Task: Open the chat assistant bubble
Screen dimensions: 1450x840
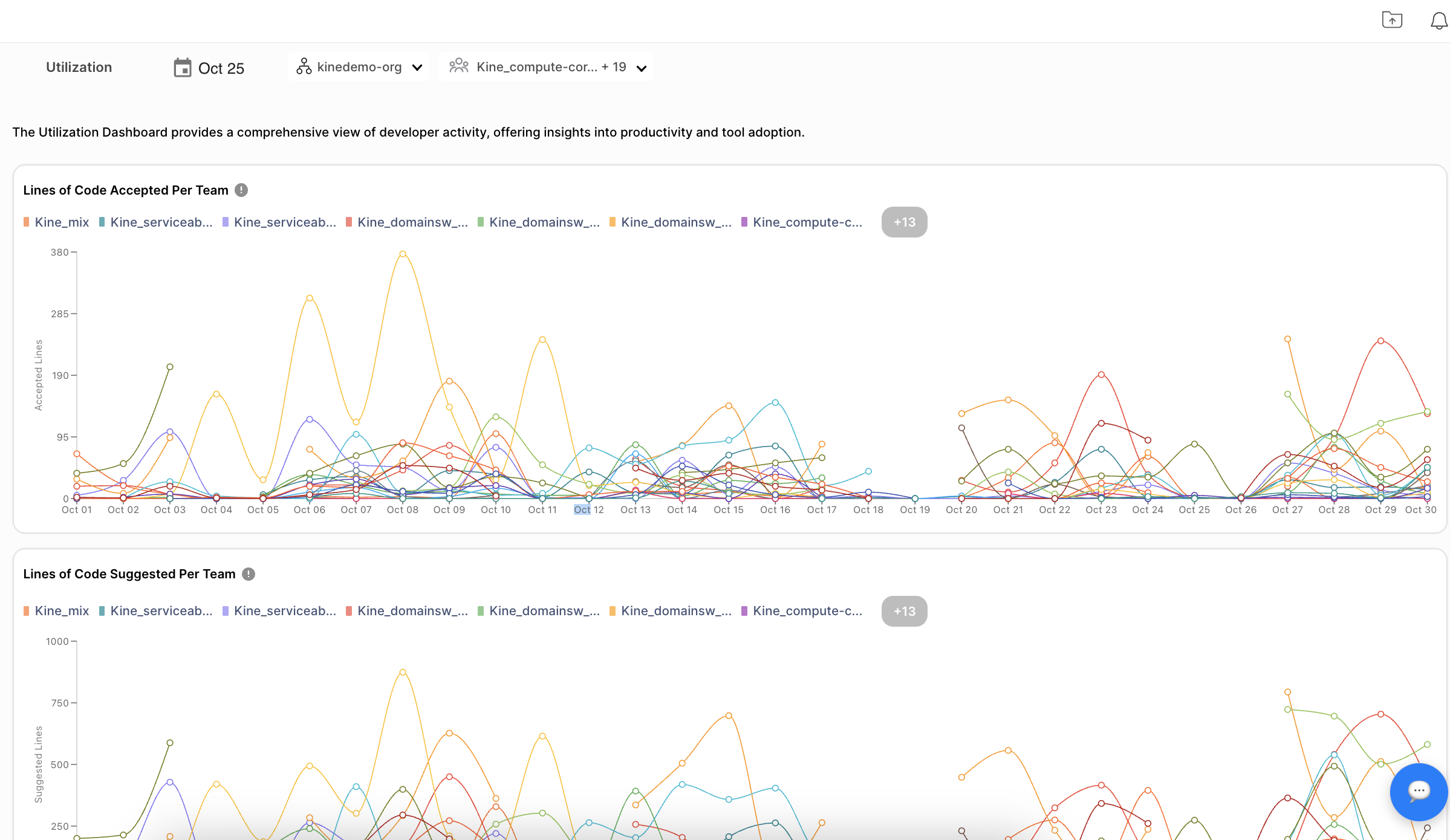Action: [x=1419, y=792]
